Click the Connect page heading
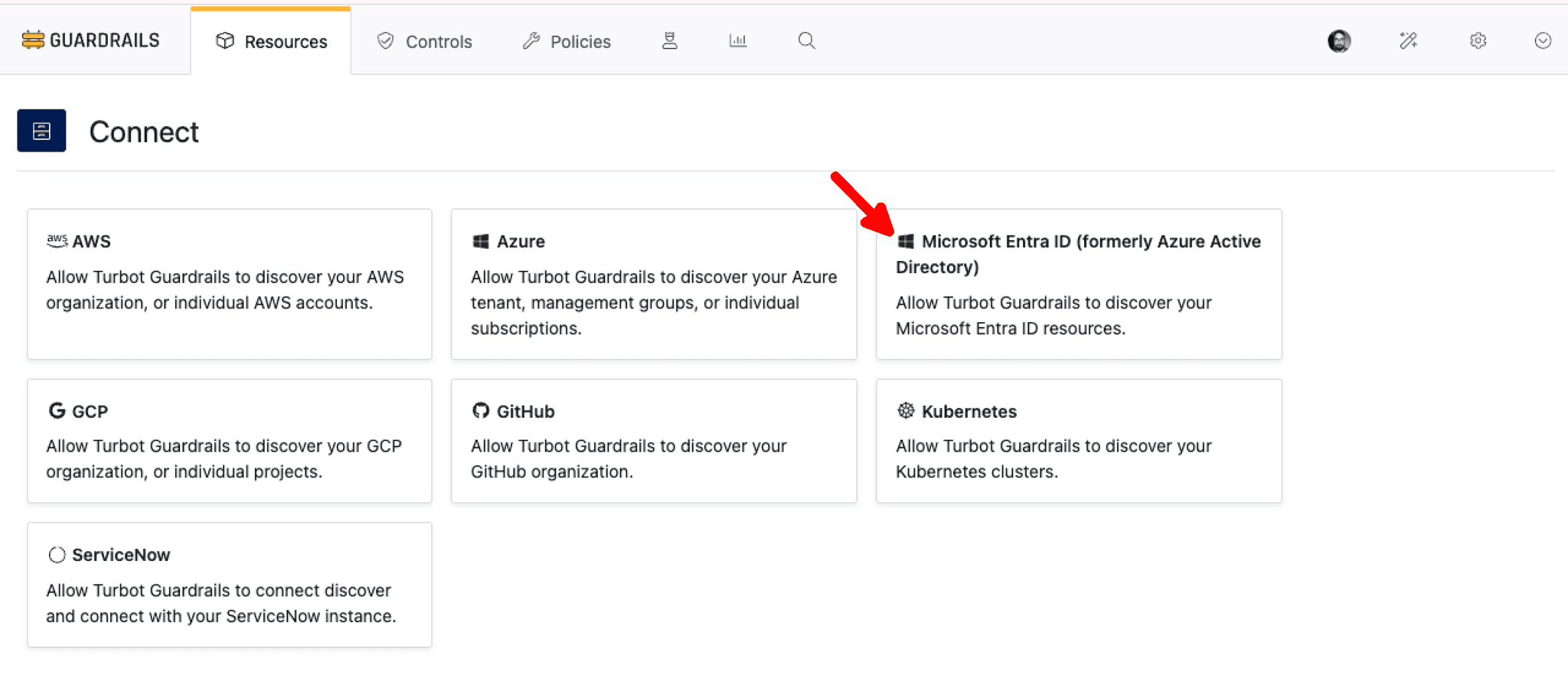The image size is (1568, 675). click(144, 132)
